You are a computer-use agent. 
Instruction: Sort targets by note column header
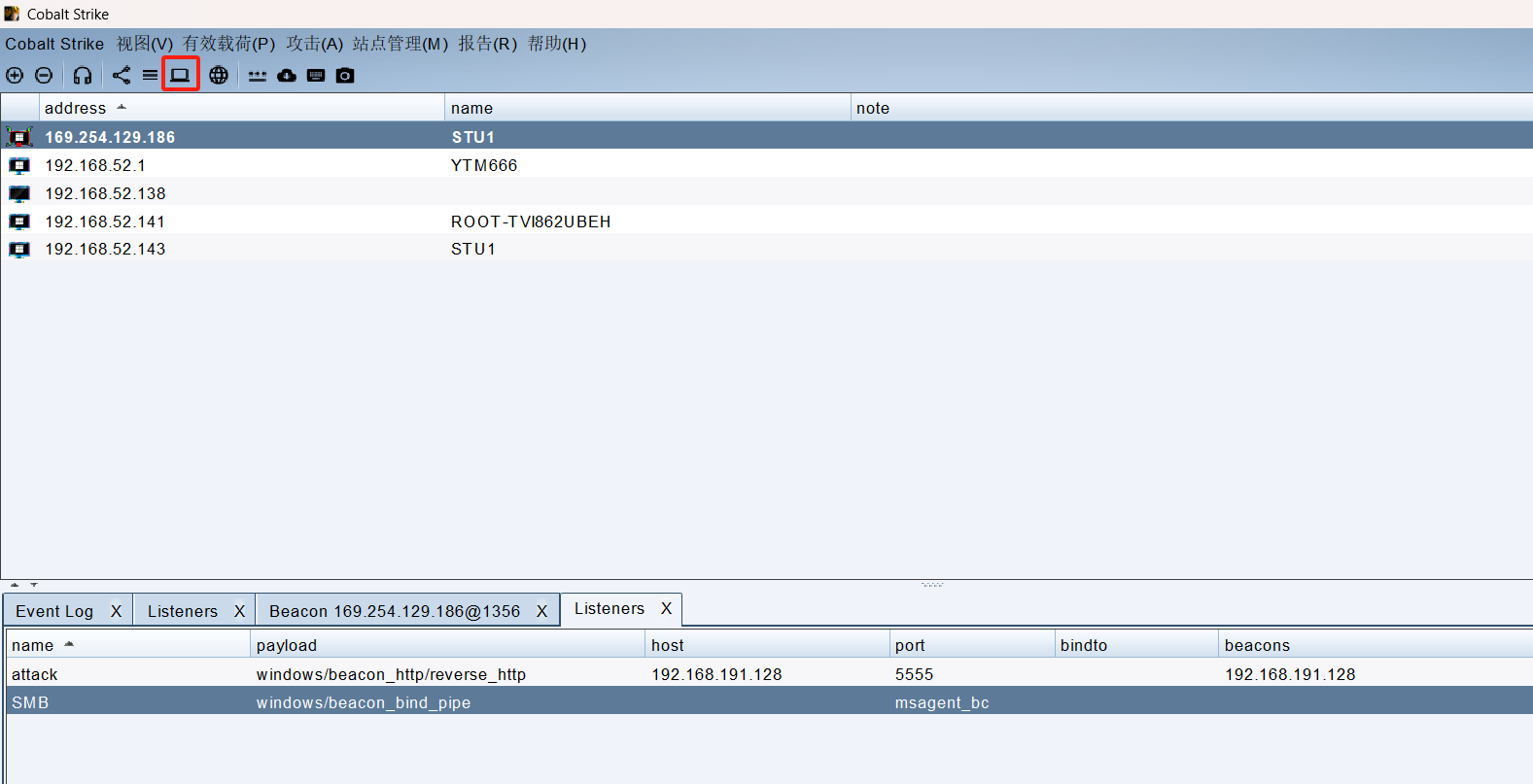(1192, 108)
